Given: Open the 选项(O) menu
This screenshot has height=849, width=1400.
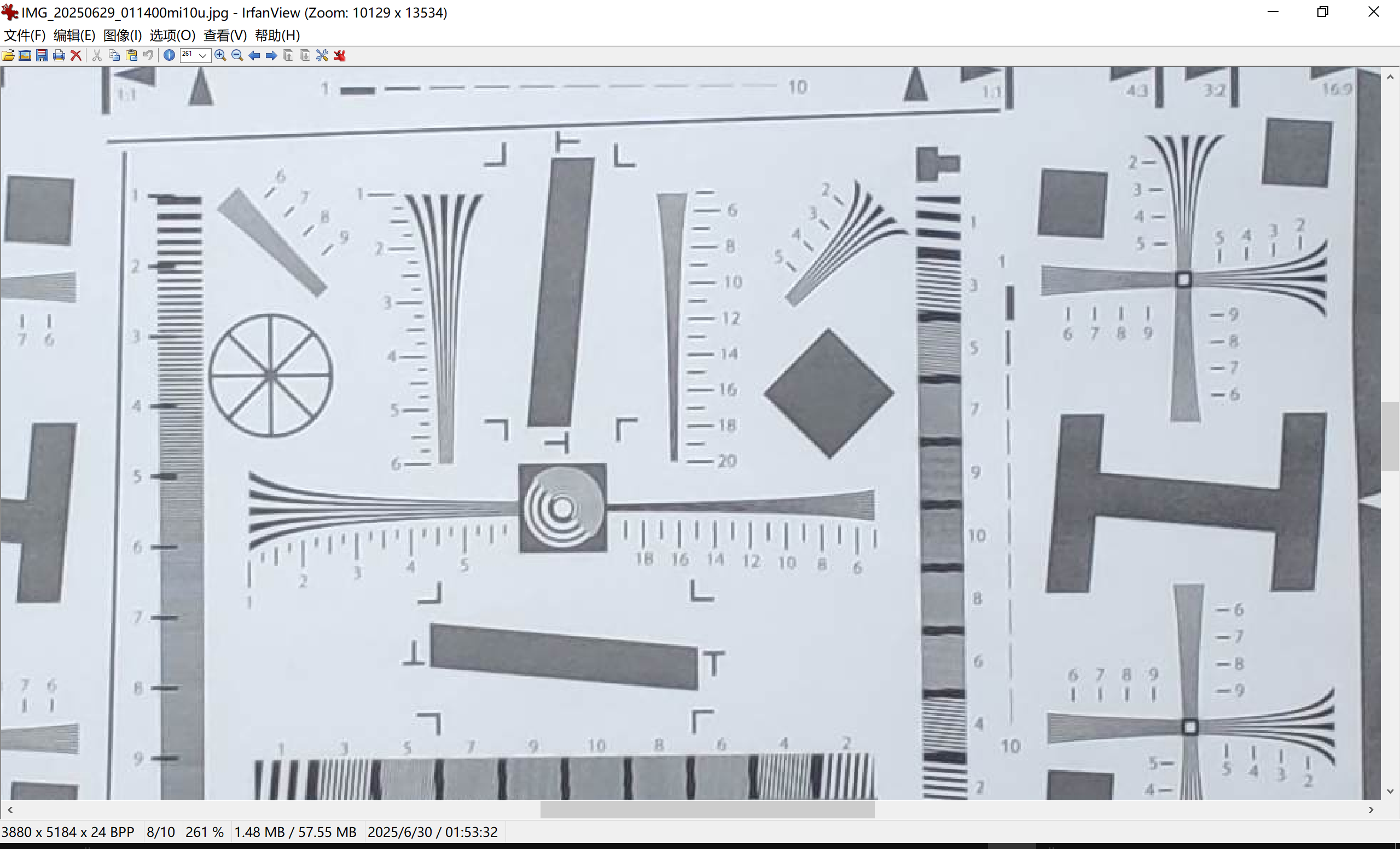Looking at the screenshot, I should click(x=172, y=35).
